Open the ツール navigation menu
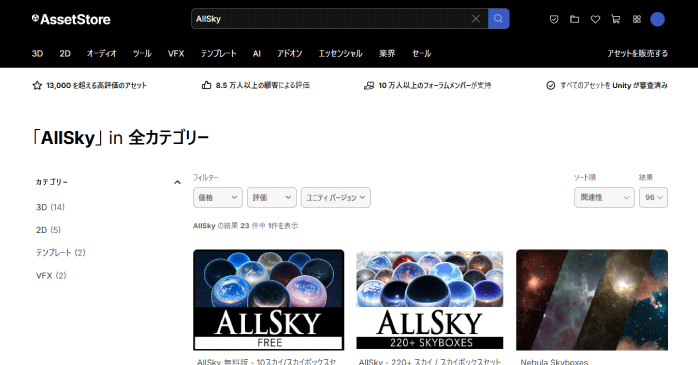 [x=142, y=53]
